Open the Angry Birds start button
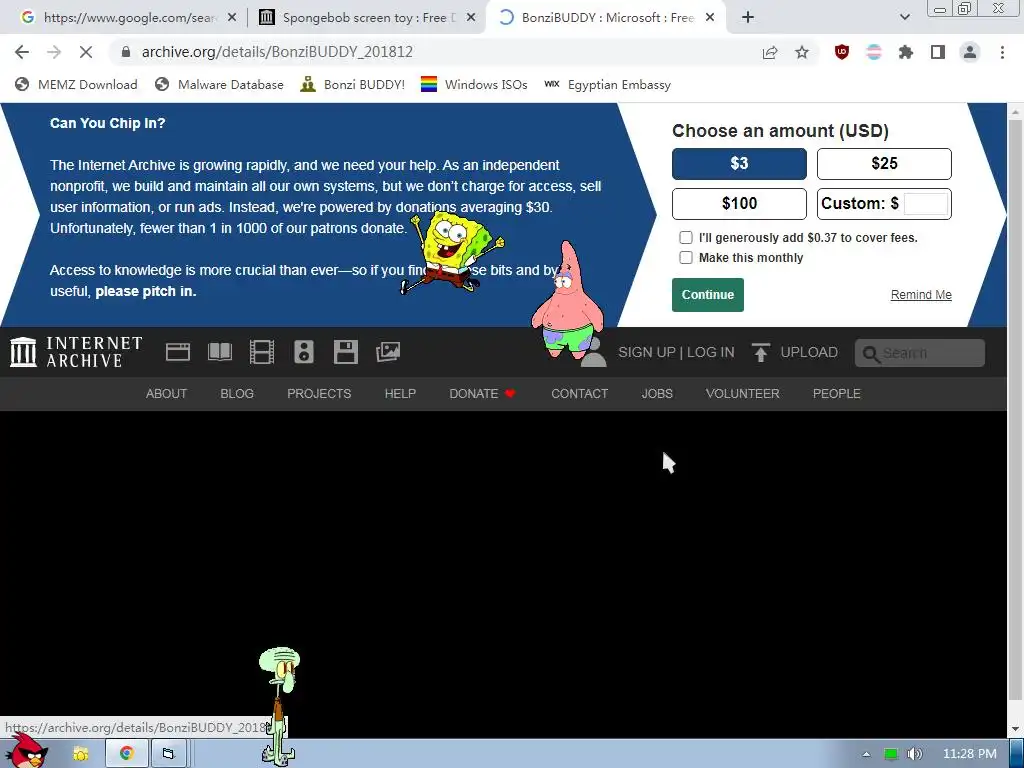The height and width of the screenshot is (768, 1024). 26,751
